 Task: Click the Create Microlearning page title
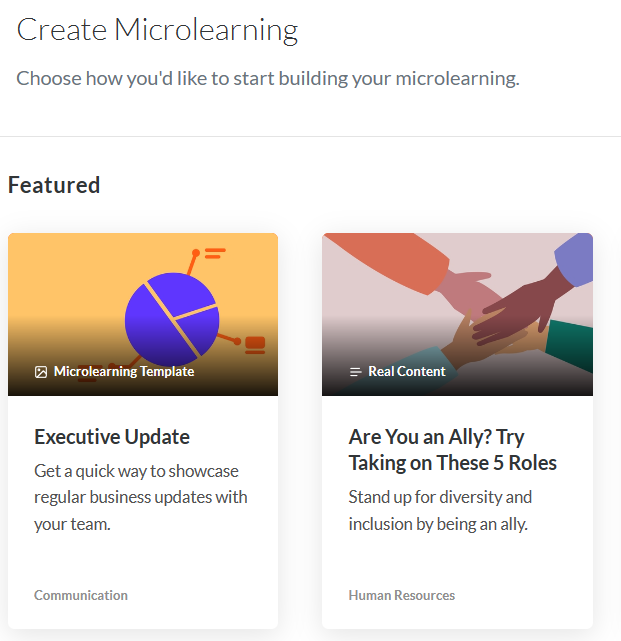[x=157, y=30]
